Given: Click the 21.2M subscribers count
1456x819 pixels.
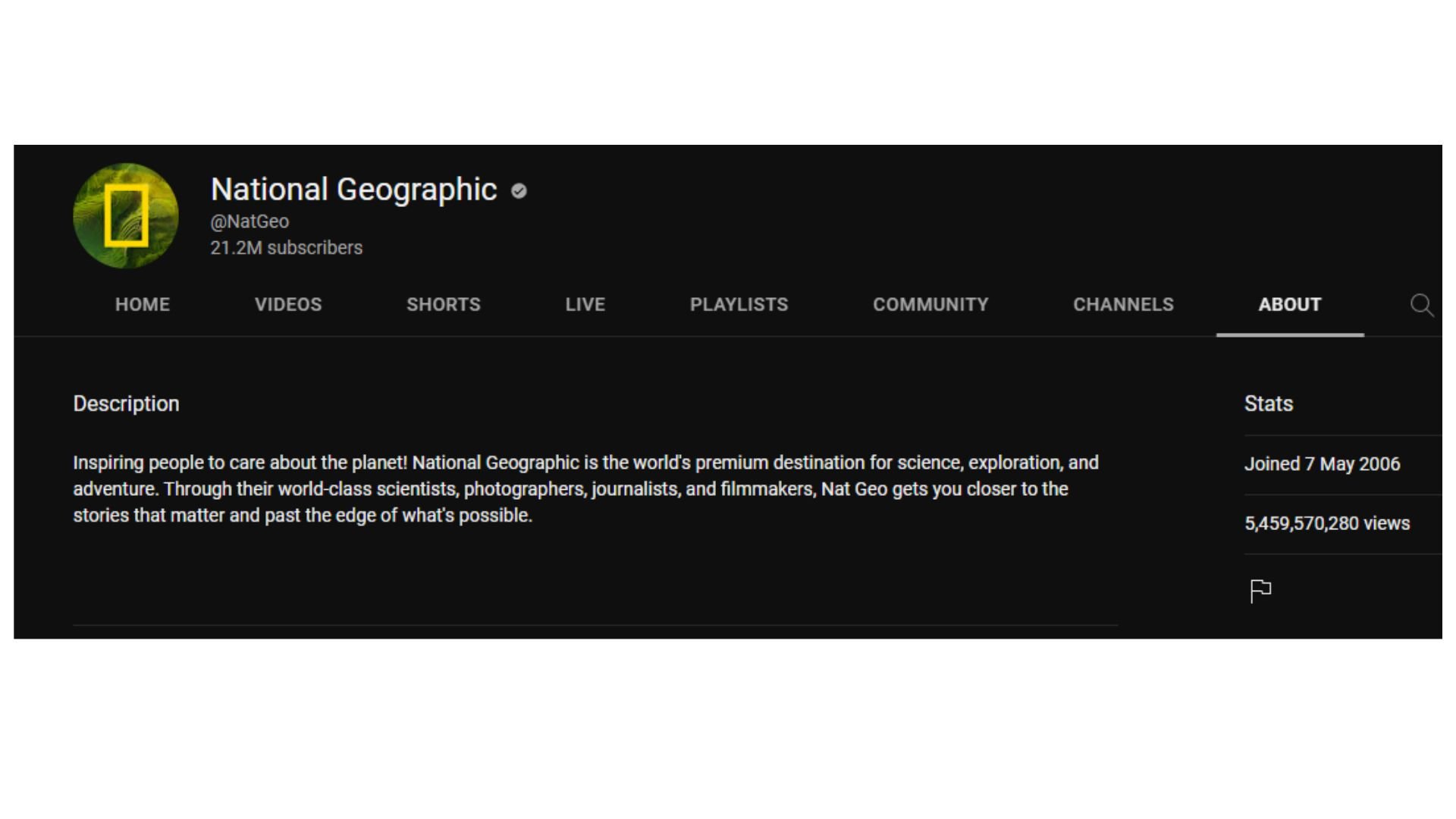Looking at the screenshot, I should point(286,248).
